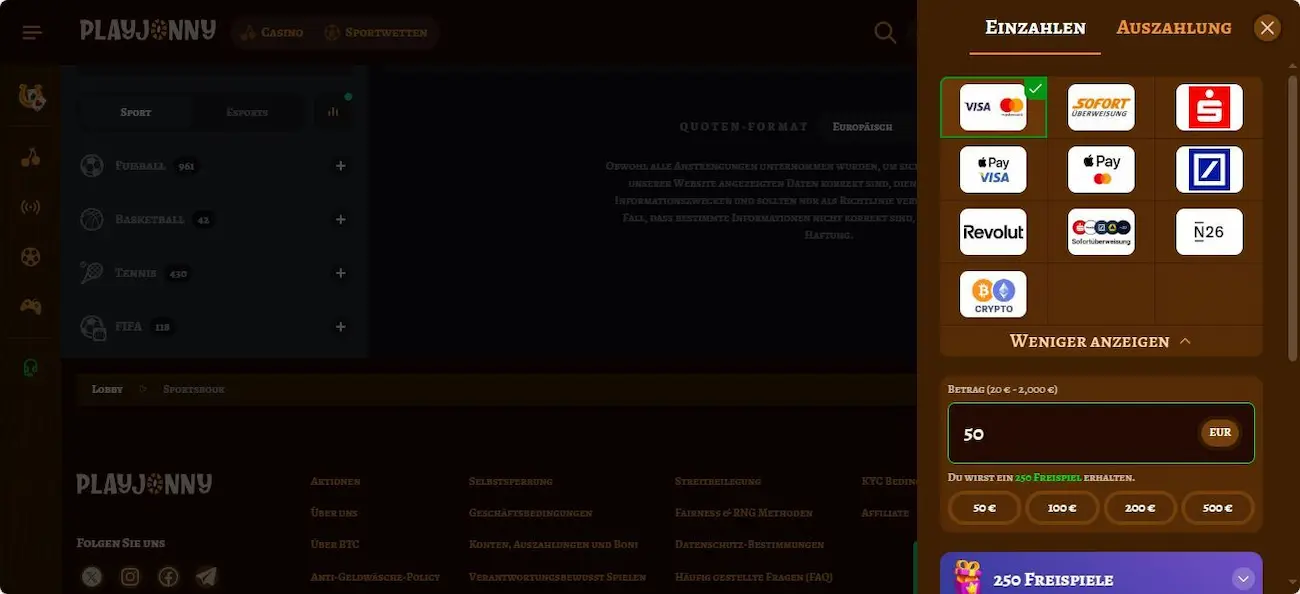Open the cherries slots sidebar icon
This screenshot has height=594, width=1300.
click(x=31, y=157)
